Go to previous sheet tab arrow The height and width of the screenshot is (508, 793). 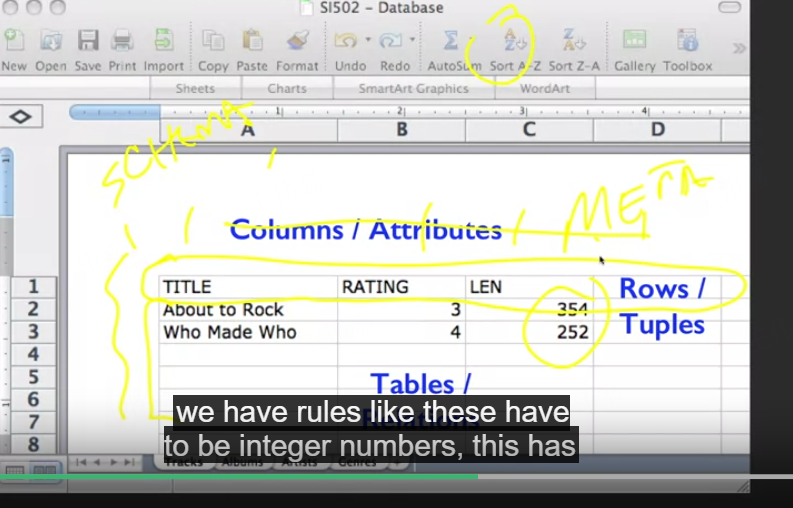tap(97, 462)
